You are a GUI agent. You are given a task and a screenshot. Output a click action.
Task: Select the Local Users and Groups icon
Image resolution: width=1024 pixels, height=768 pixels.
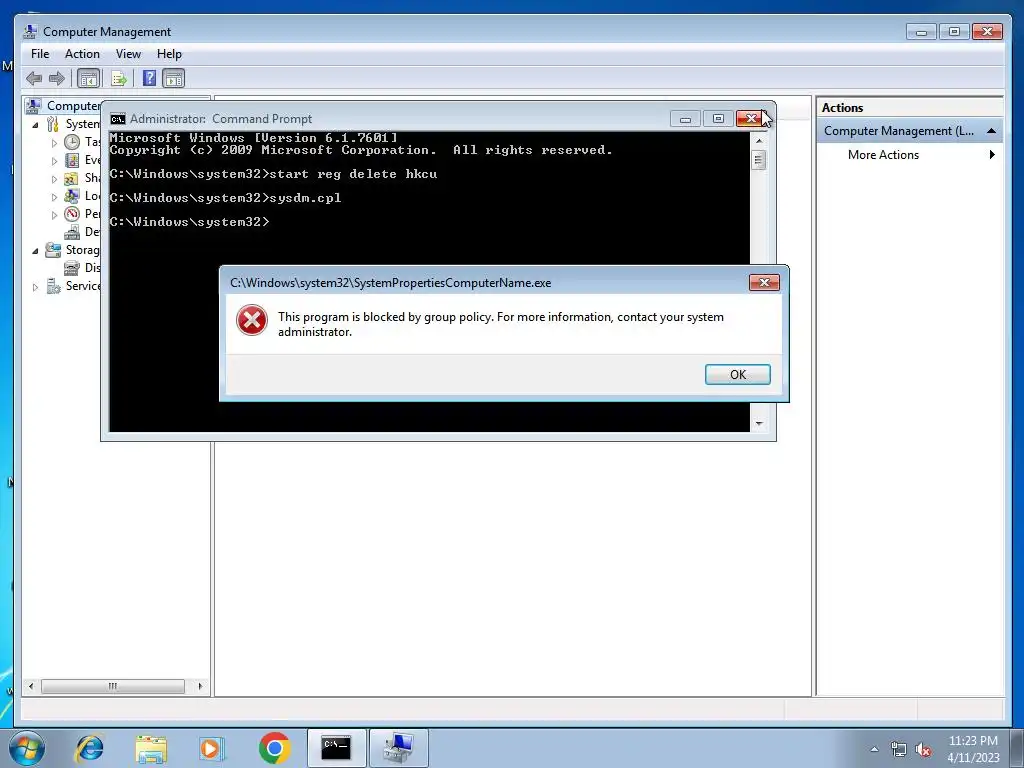72,196
